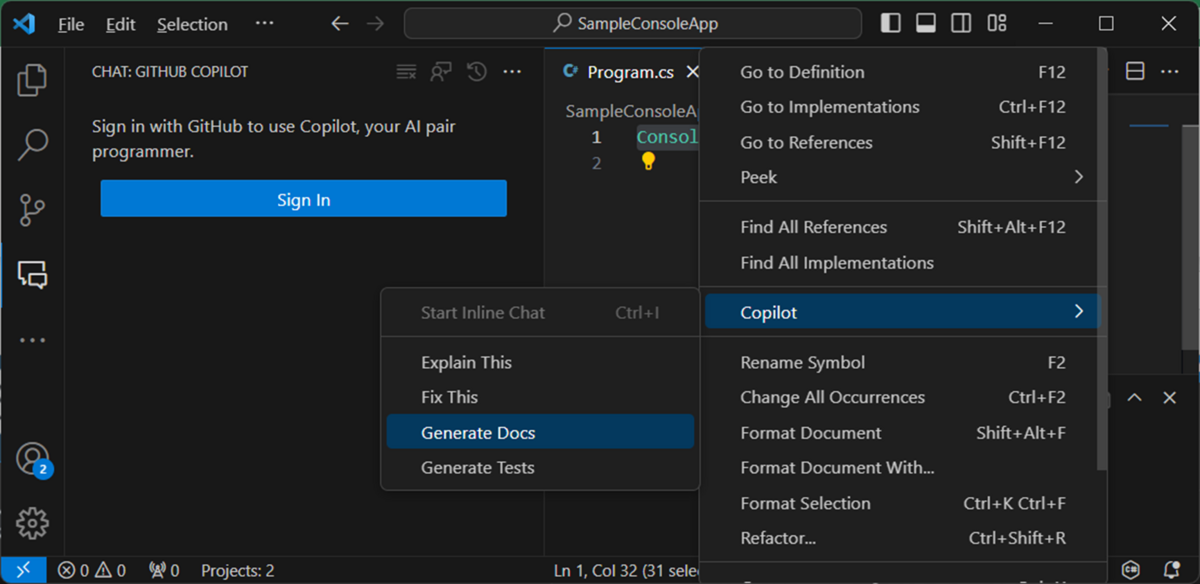The width and height of the screenshot is (1200, 584).
Task: Open the Manage gear menu
Action: (33, 522)
